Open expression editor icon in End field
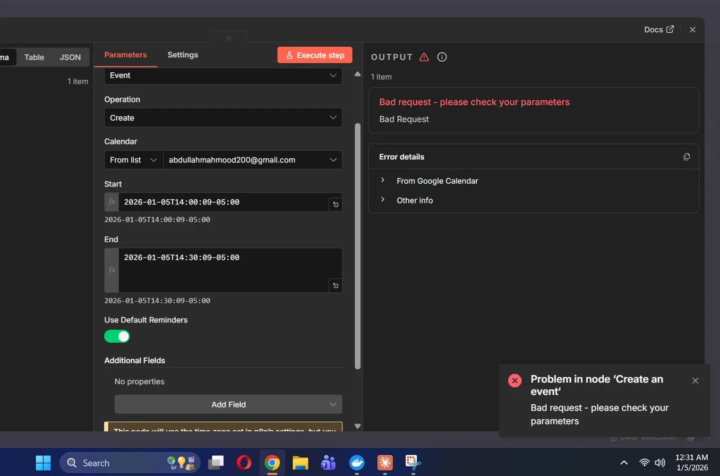Screen dimensions: 720x476 [336, 286]
